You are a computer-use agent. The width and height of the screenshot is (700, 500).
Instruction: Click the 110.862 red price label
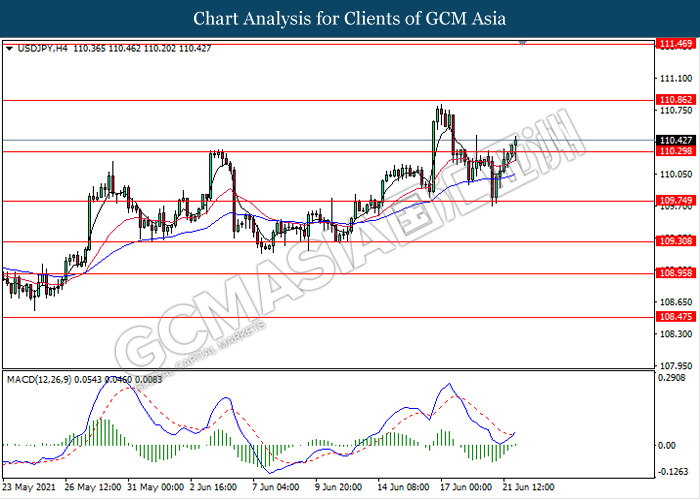[676, 100]
